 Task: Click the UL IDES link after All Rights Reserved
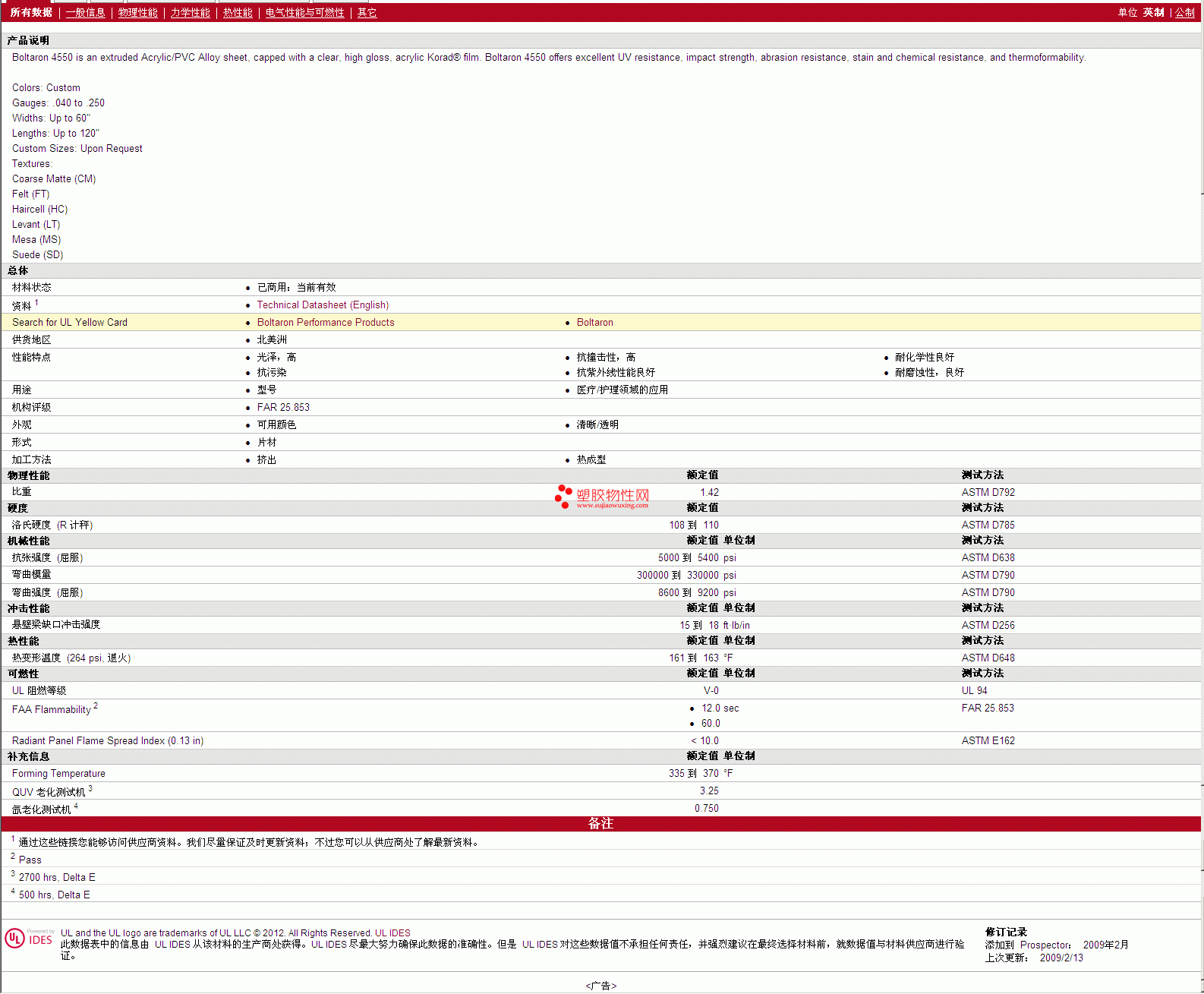(392, 933)
